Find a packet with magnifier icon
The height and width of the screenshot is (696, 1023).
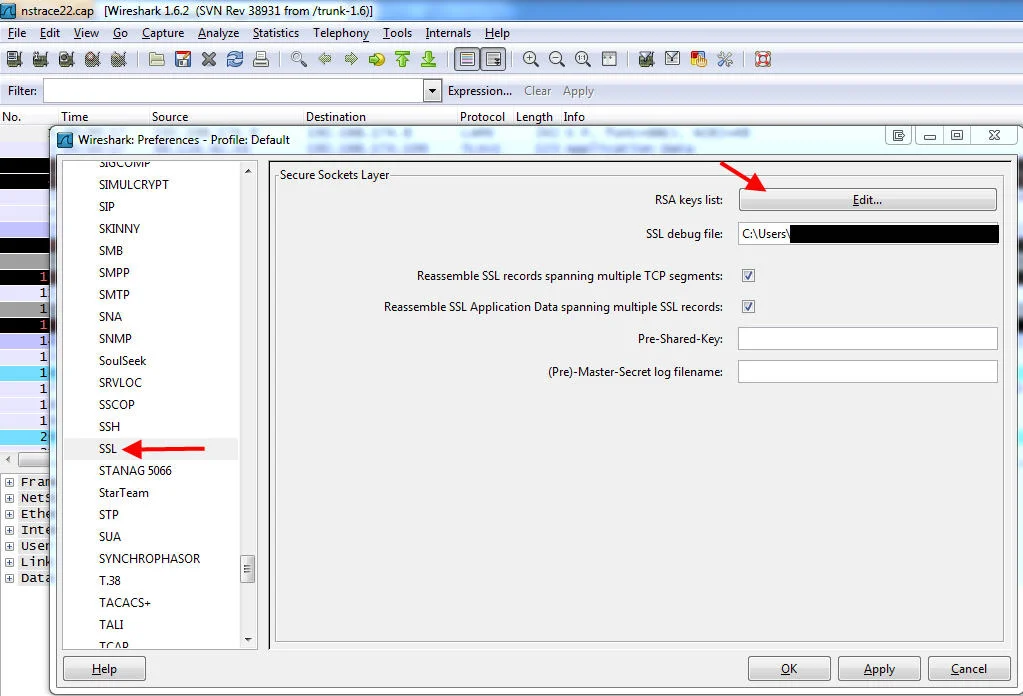299,59
